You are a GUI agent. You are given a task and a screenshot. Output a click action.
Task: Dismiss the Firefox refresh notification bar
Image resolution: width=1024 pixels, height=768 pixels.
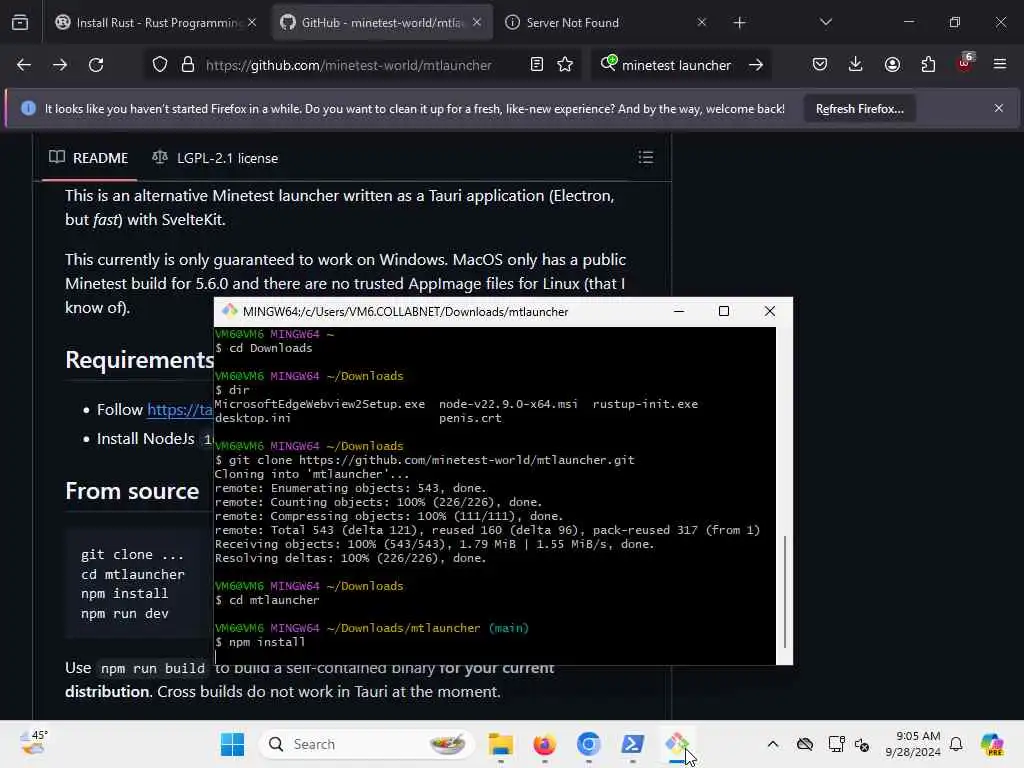pyautogui.click(x=999, y=108)
